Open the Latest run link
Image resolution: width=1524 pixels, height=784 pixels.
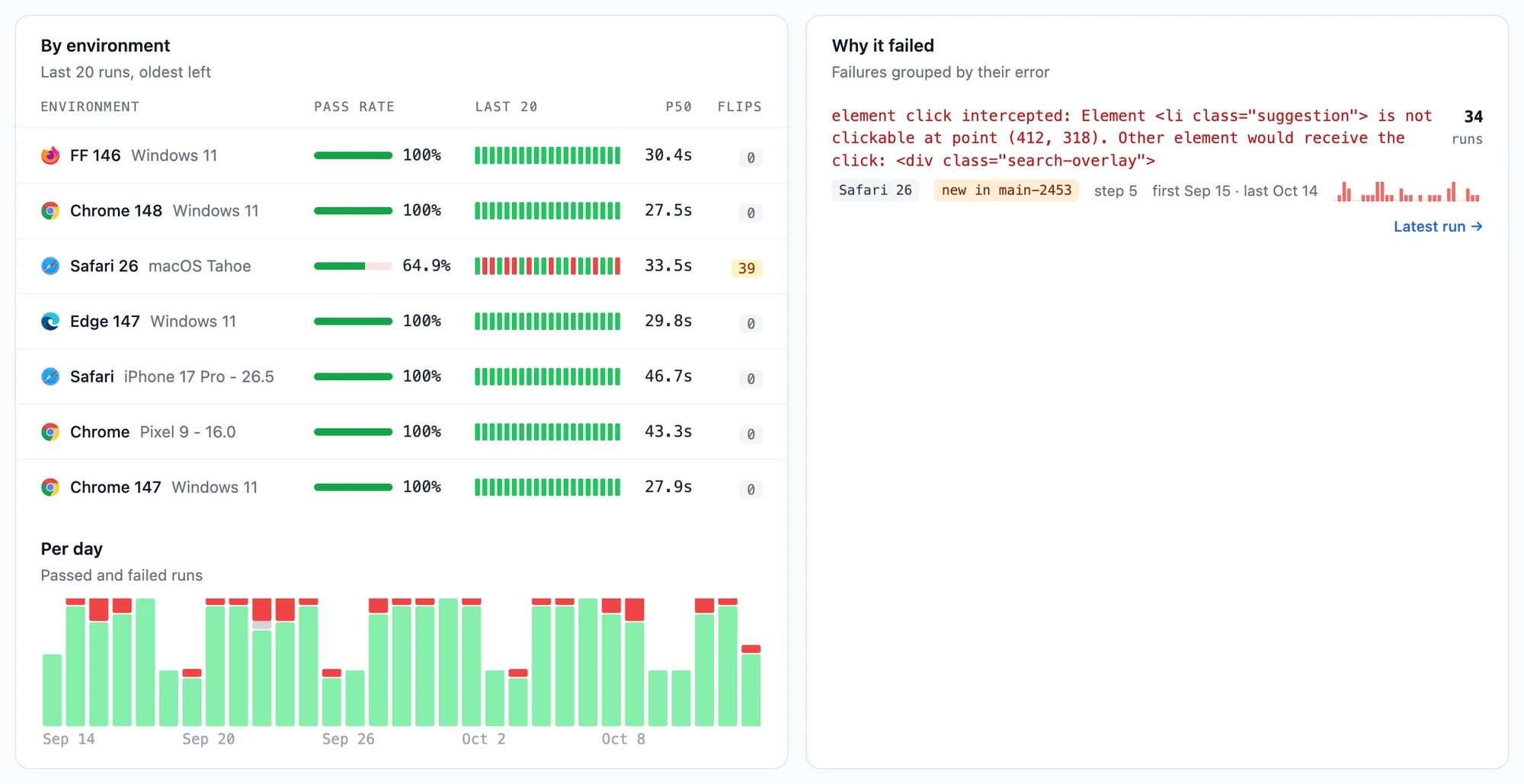(x=1438, y=226)
